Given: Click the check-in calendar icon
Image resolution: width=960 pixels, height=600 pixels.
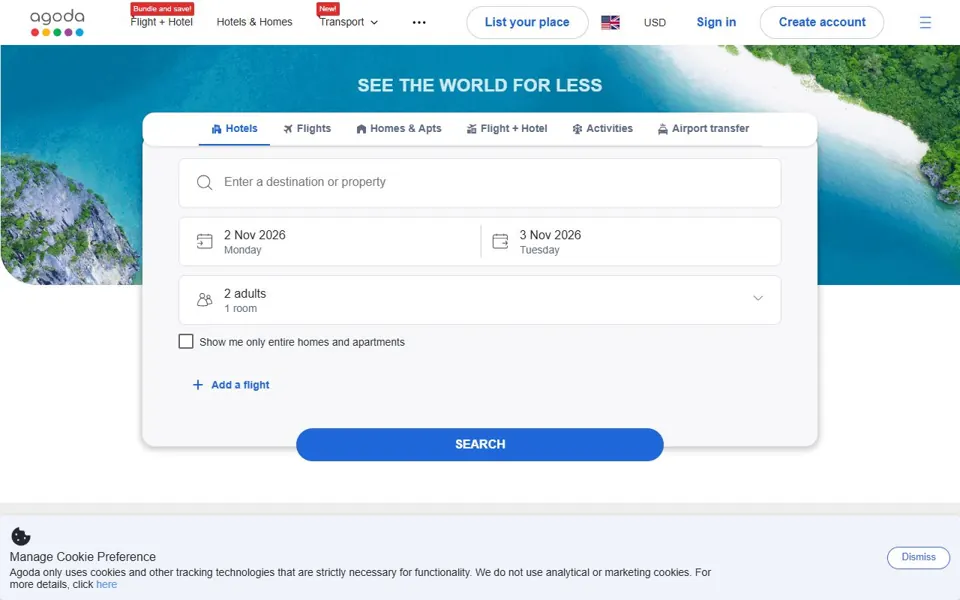Looking at the screenshot, I should click(x=204, y=241).
